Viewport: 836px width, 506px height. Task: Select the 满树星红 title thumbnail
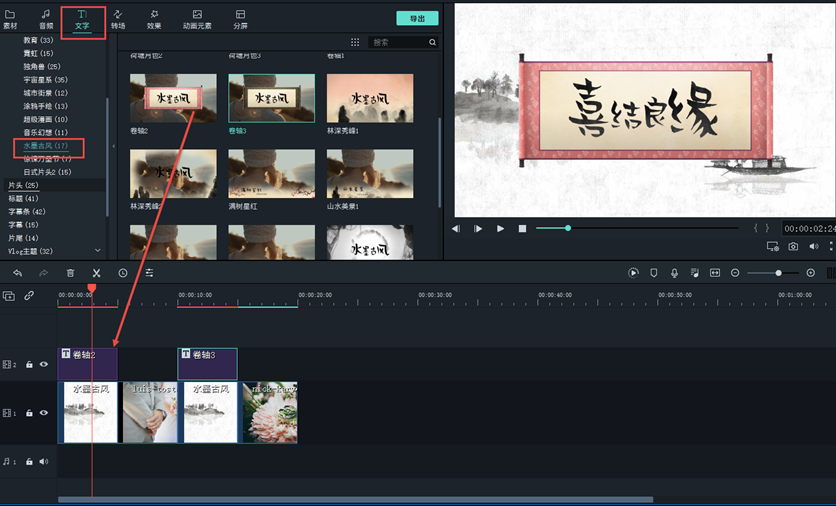point(271,174)
